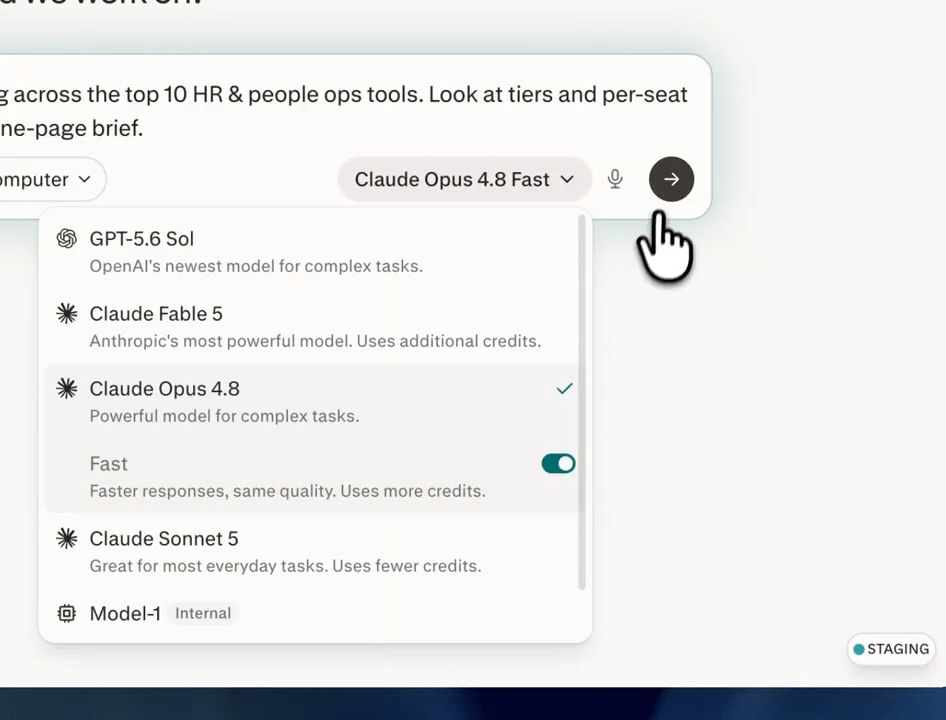Open the Claude Opus 4.8 Fast model dropdown
The image size is (946, 720).
click(464, 179)
